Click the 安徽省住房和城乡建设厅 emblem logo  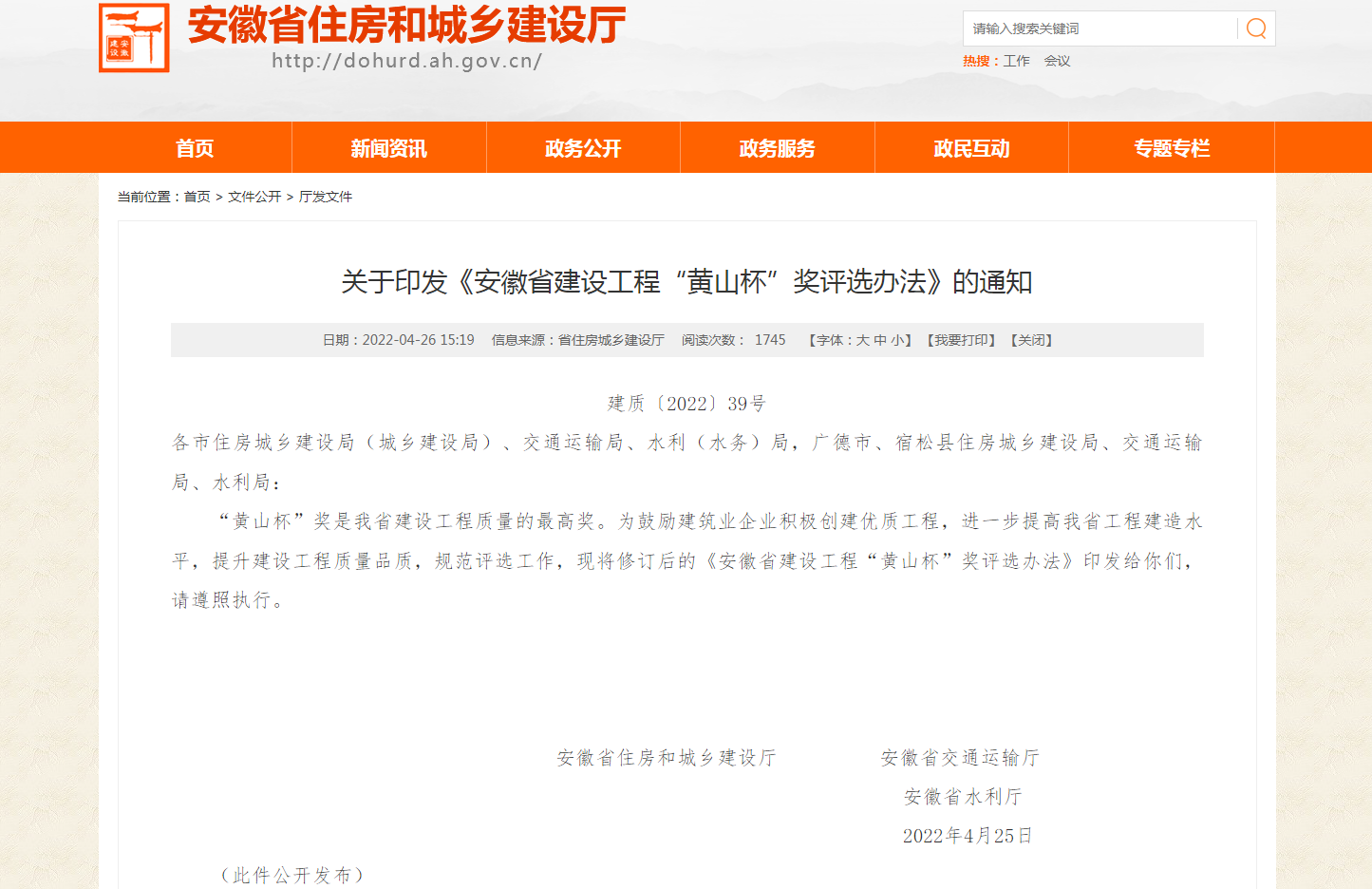point(134,38)
